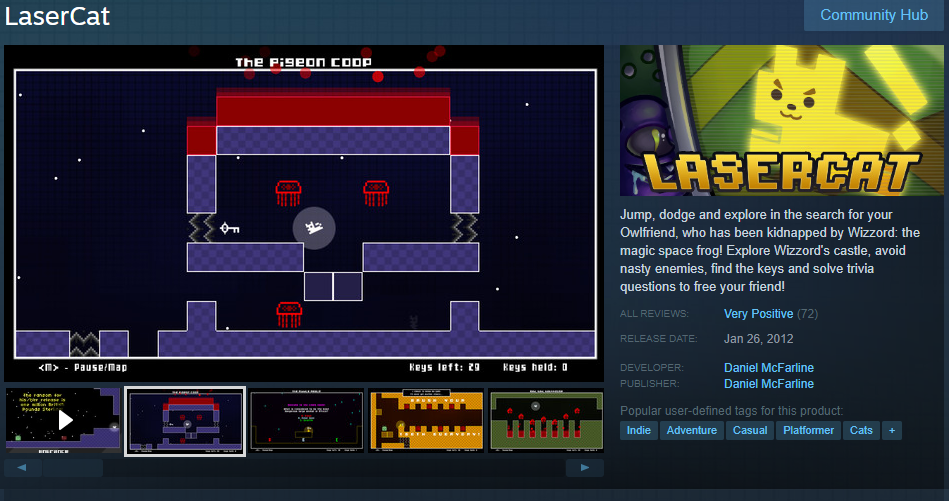Click the main Pigeon Coop screenshot
949x501 pixels.
click(x=304, y=214)
